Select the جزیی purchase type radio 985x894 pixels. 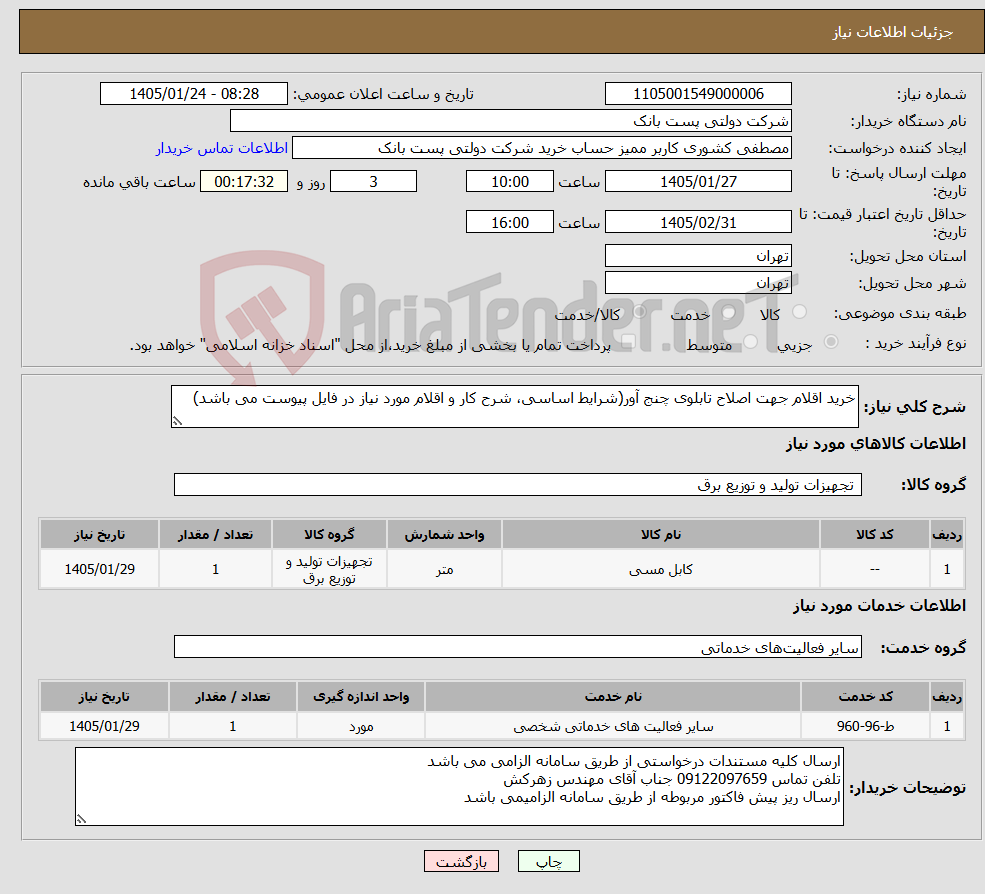tap(830, 342)
